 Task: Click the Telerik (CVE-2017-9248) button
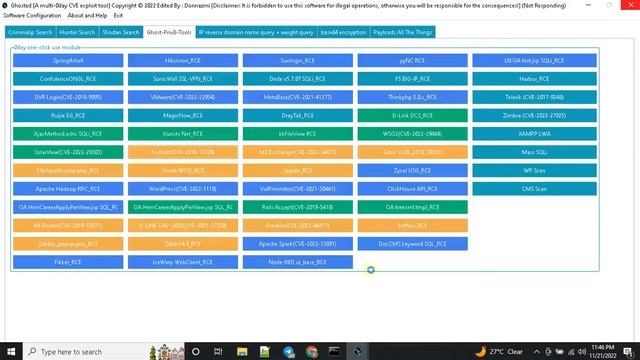coord(535,97)
